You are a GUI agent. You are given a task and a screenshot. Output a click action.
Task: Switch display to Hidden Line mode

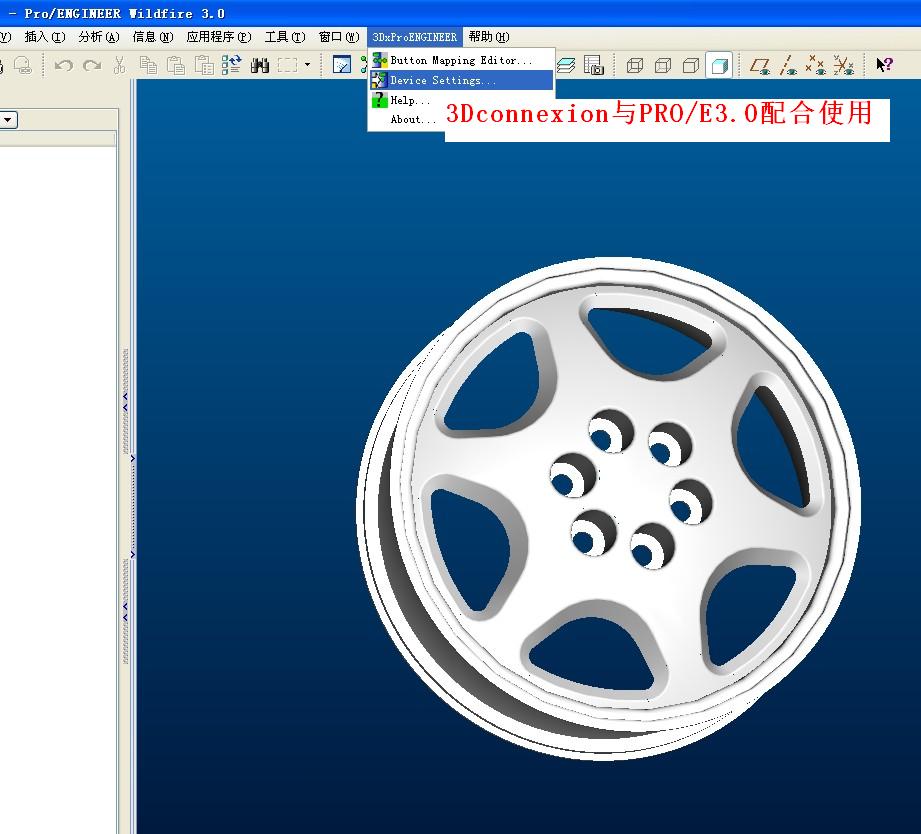[663, 65]
